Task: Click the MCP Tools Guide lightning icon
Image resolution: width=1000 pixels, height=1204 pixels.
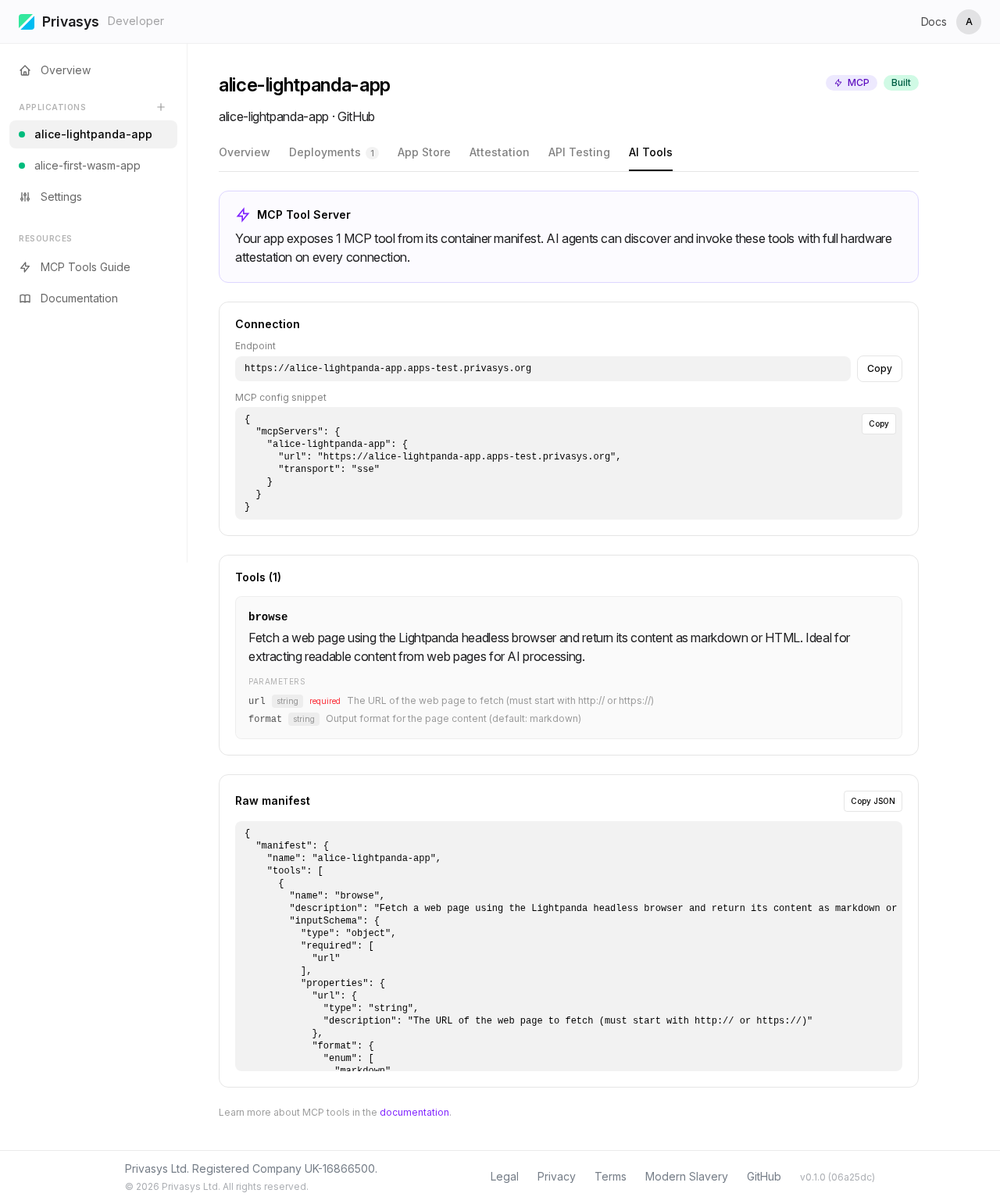Action: tap(24, 267)
